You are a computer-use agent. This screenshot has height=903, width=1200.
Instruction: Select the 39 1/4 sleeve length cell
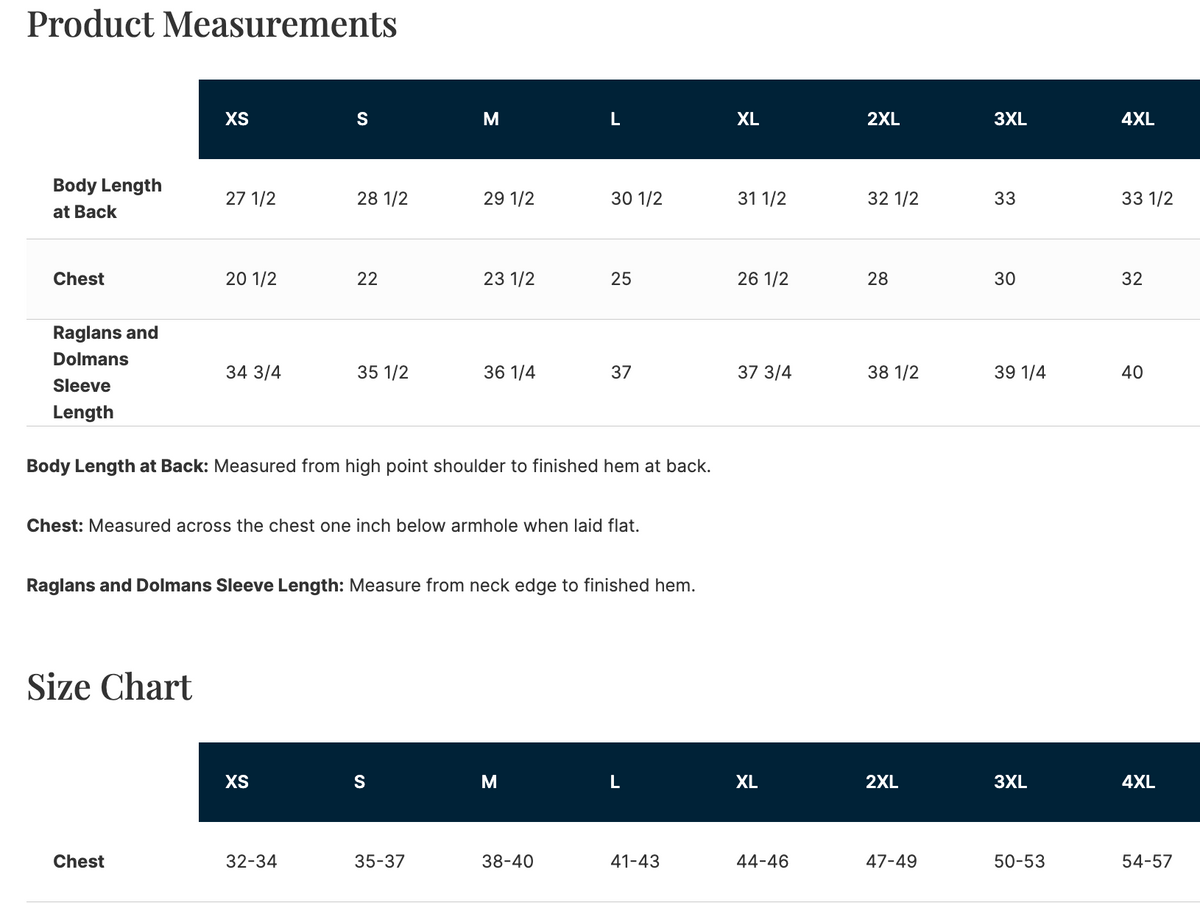coord(1020,372)
